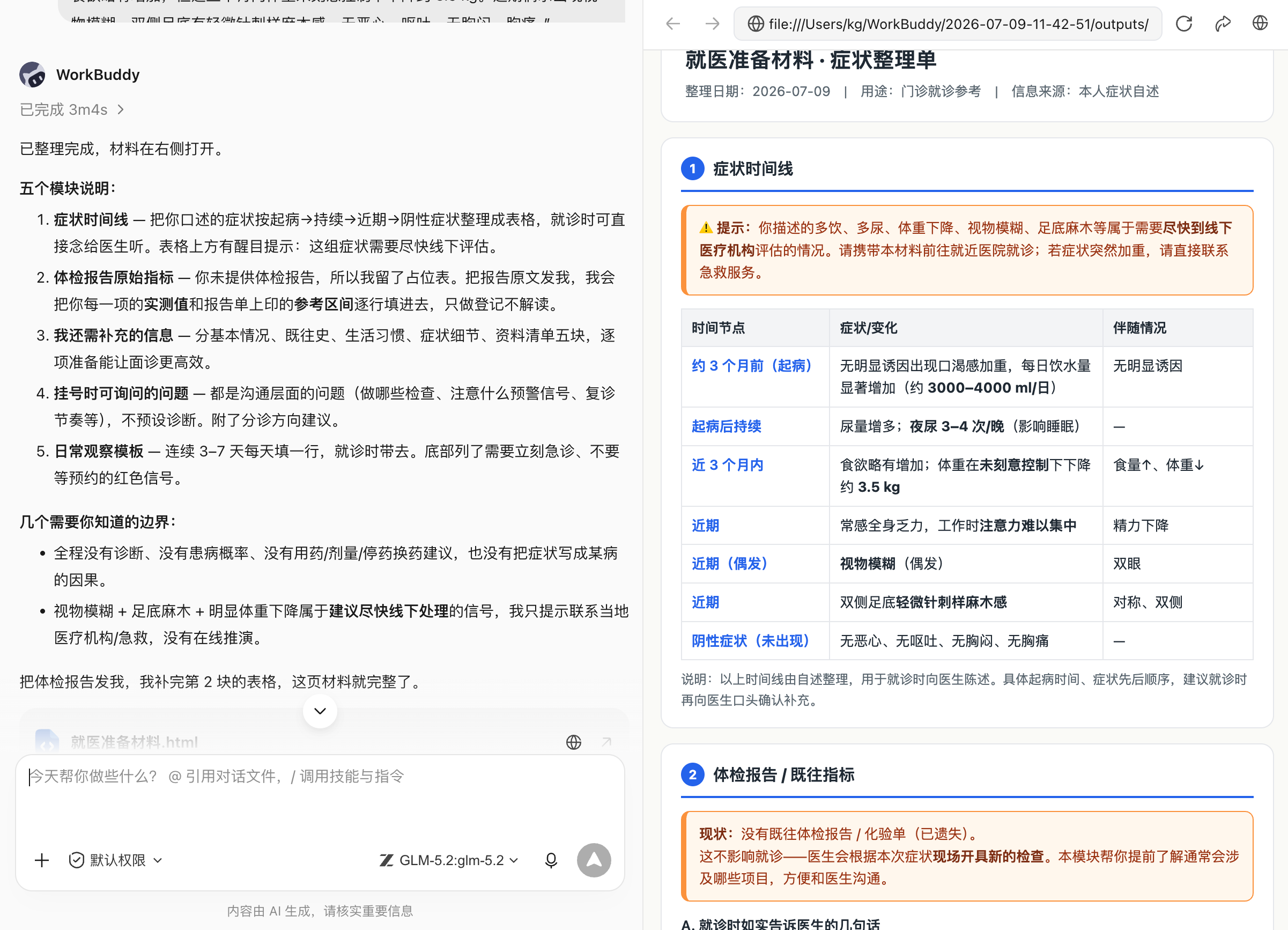Click the 精力下降 table cell
This screenshot has width=1288, height=930.
point(1178,526)
